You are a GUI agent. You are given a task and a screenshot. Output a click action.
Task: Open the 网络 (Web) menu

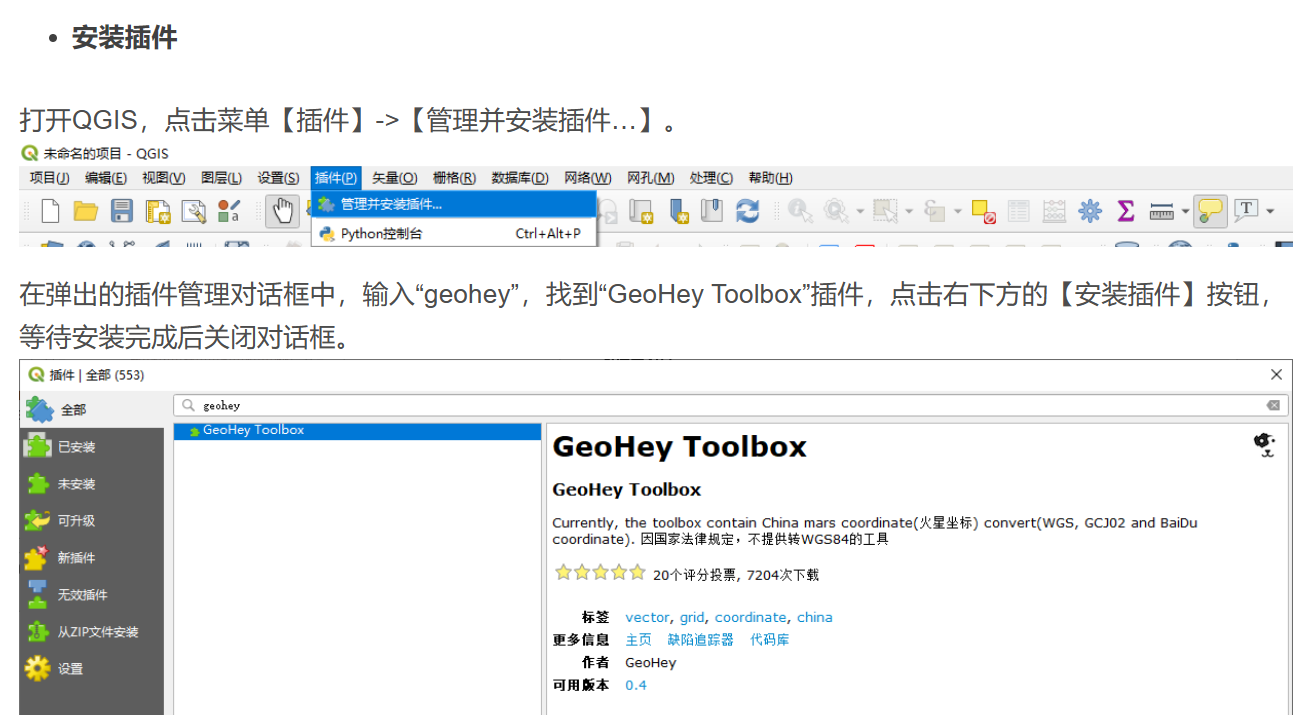588,178
